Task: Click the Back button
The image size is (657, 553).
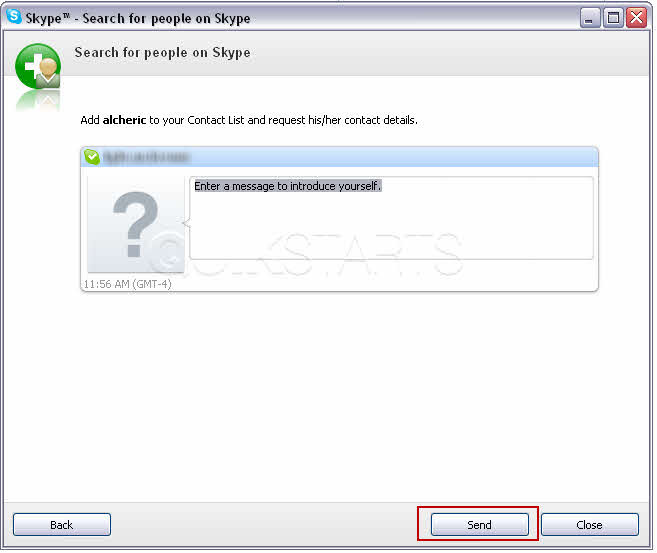Action: [62, 524]
